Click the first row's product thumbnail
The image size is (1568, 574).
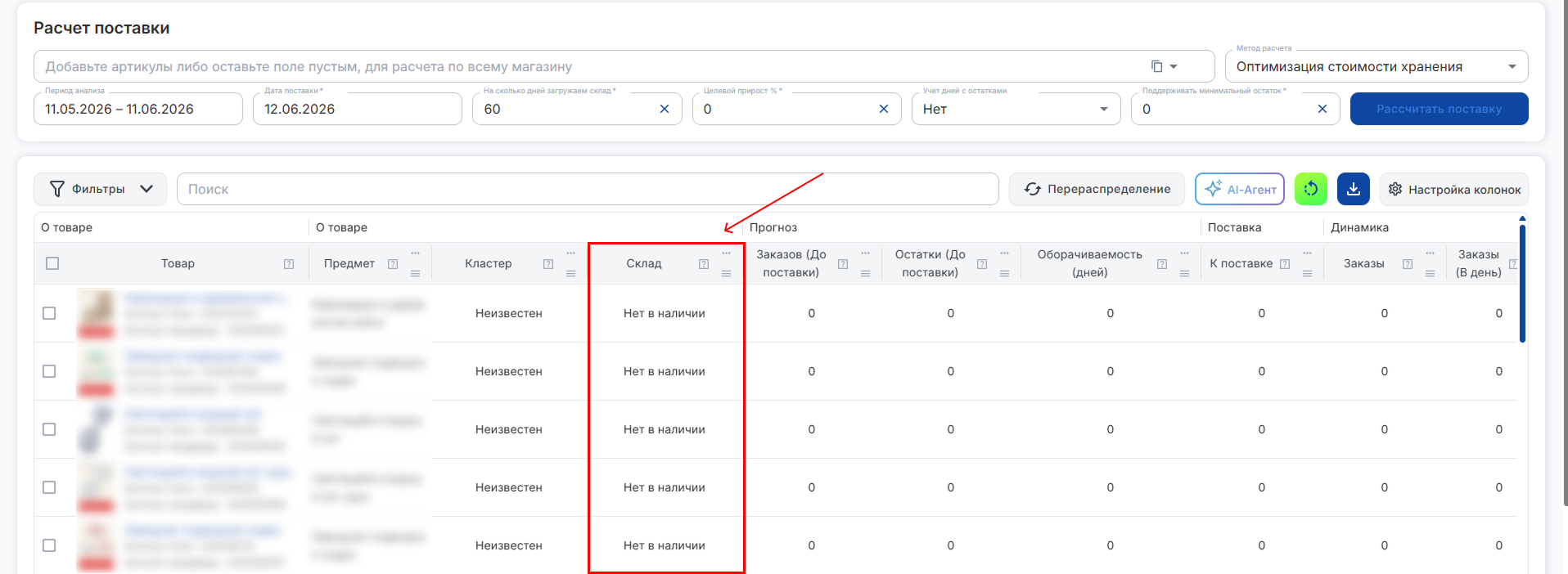pyautogui.click(x=96, y=313)
